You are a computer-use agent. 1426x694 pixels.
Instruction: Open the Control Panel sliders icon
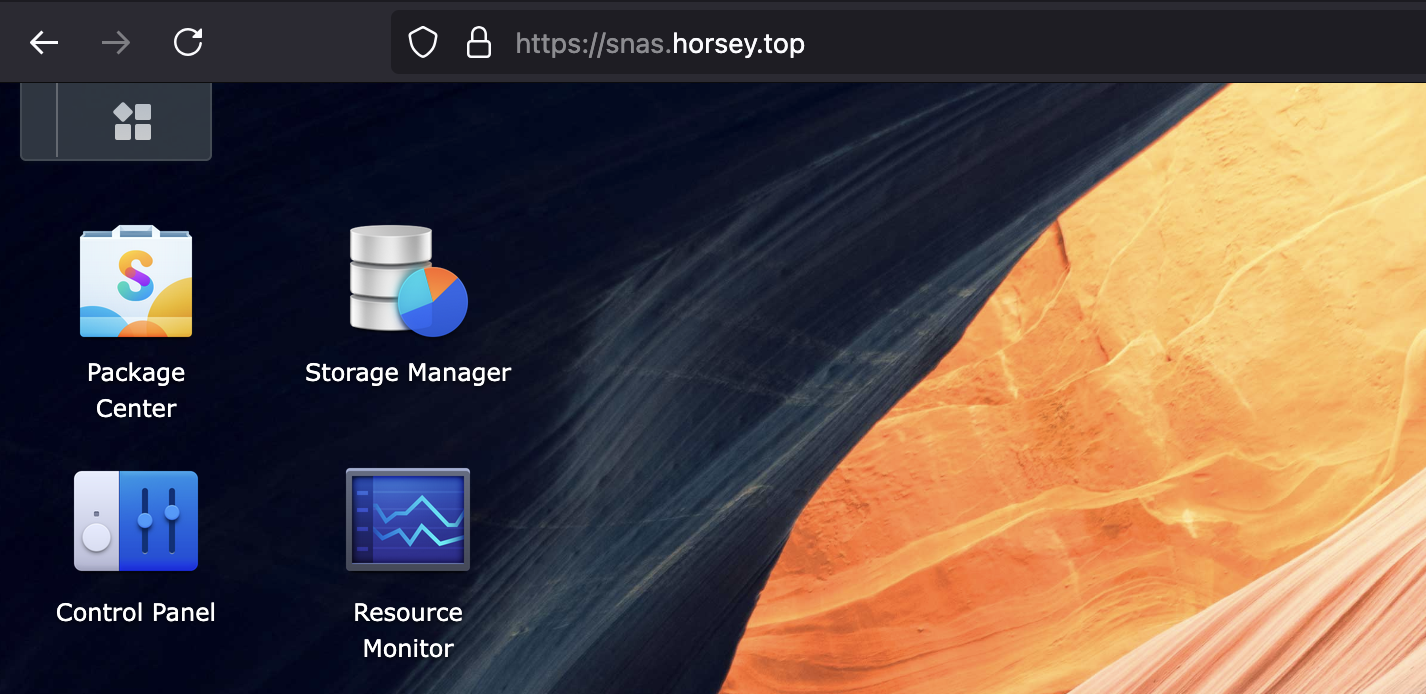[x=136, y=521]
